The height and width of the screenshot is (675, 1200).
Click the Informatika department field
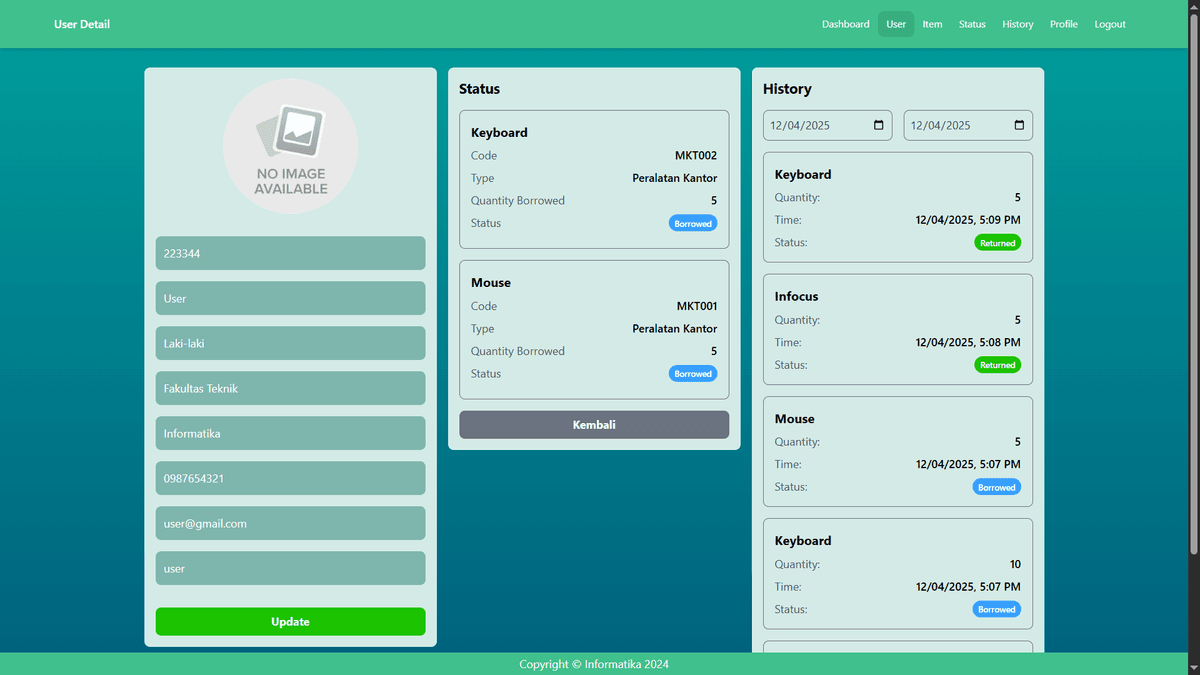click(290, 433)
